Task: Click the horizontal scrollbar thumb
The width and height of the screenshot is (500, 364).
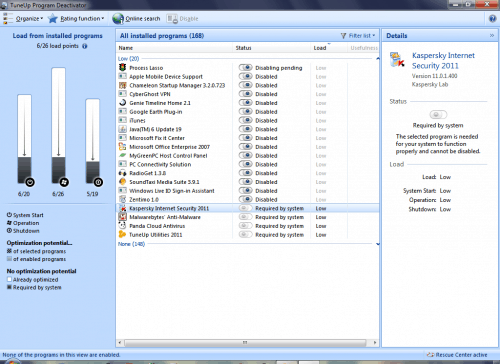Action: click(x=245, y=342)
